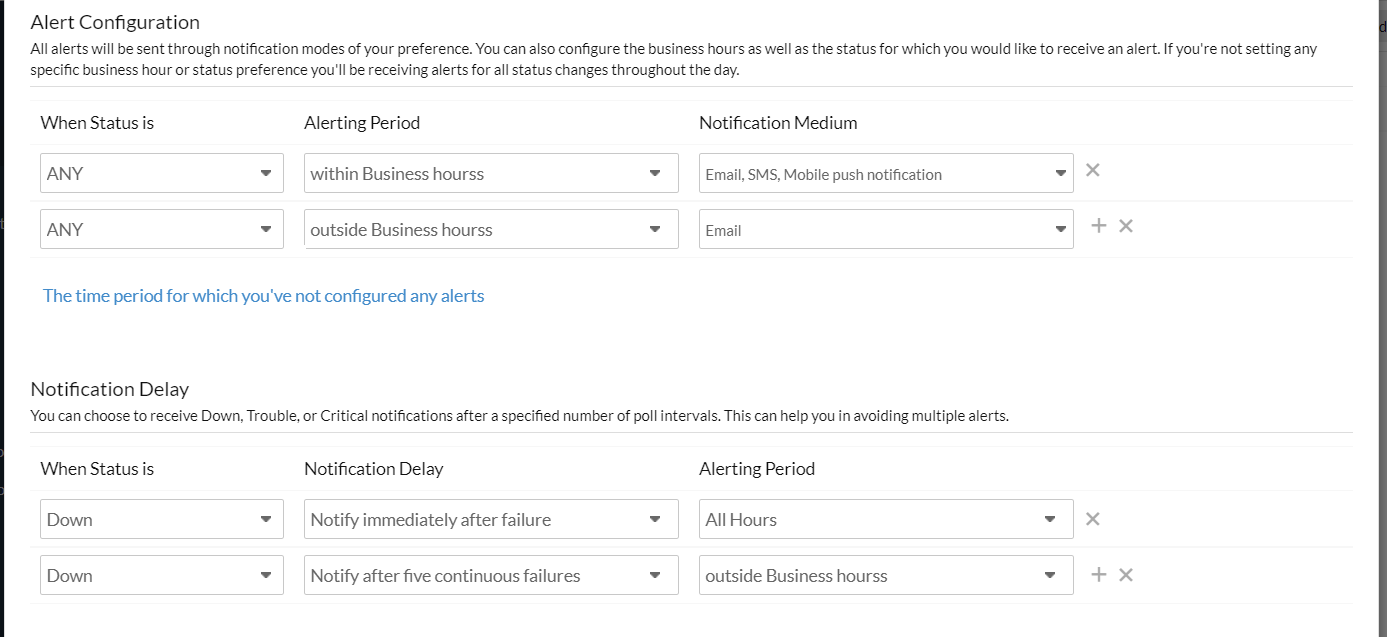Open second 'Down' status dropdown in Notification Delay
1387x637 pixels.
[x=161, y=575]
